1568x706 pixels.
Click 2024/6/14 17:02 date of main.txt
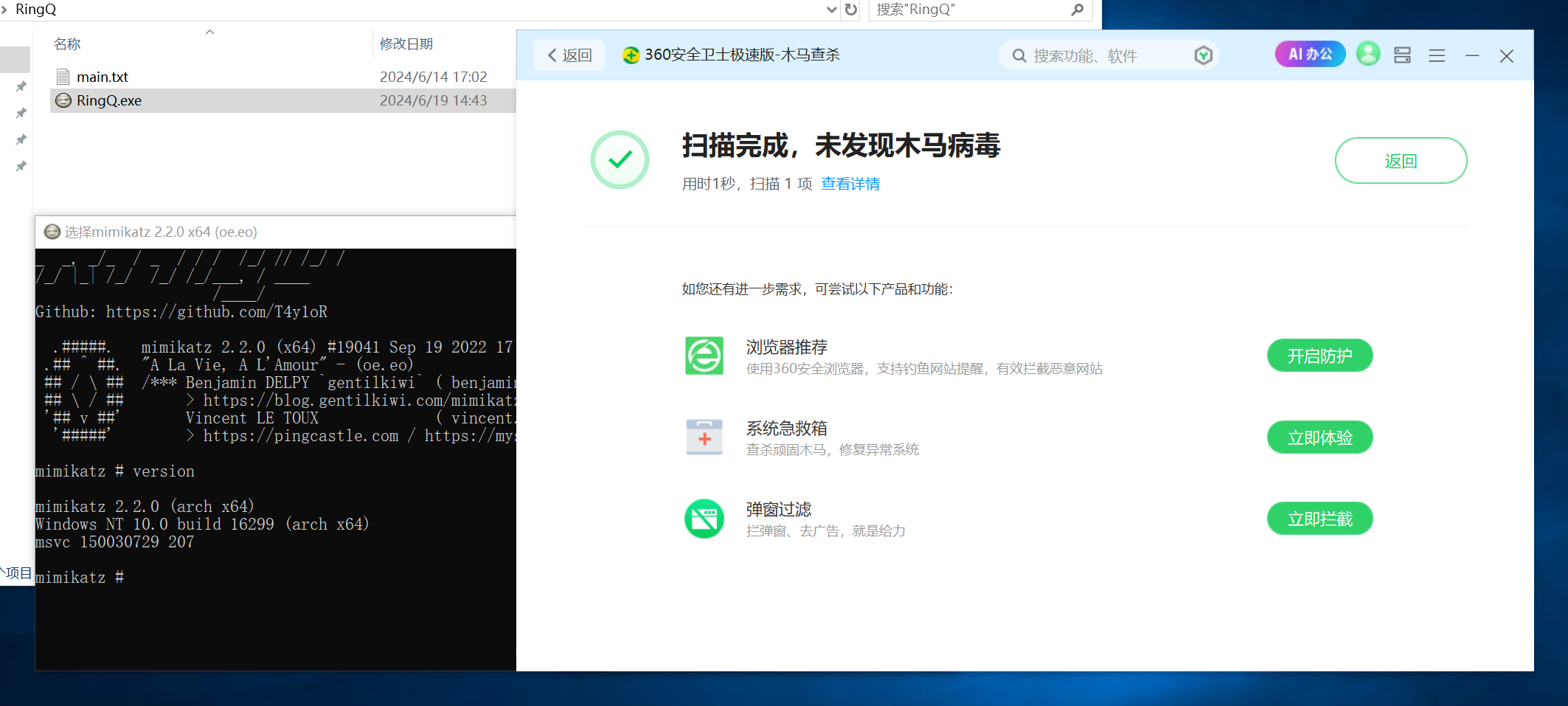coord(434,77)
